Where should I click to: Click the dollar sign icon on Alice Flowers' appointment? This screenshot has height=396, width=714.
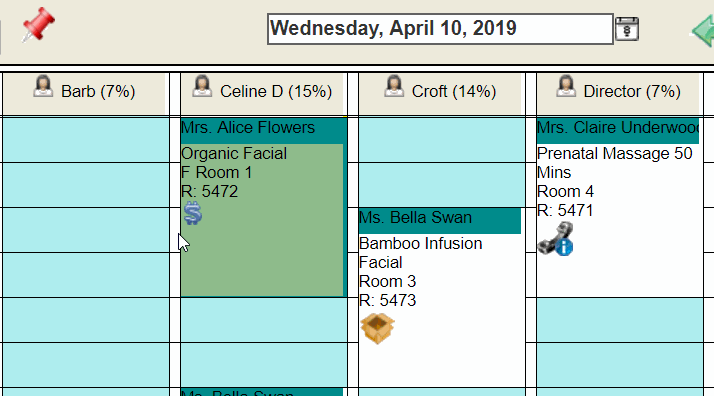[x=193, y=213]
